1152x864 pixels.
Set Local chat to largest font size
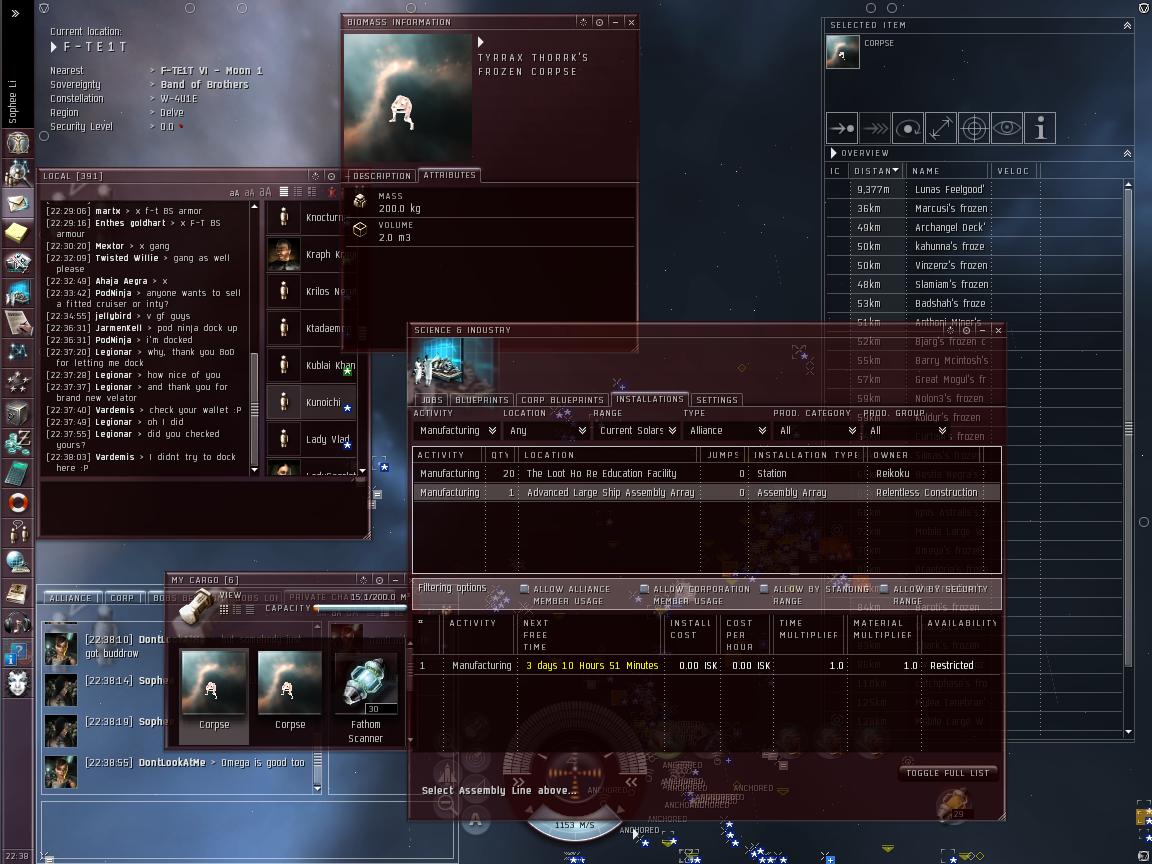(265, 192)
